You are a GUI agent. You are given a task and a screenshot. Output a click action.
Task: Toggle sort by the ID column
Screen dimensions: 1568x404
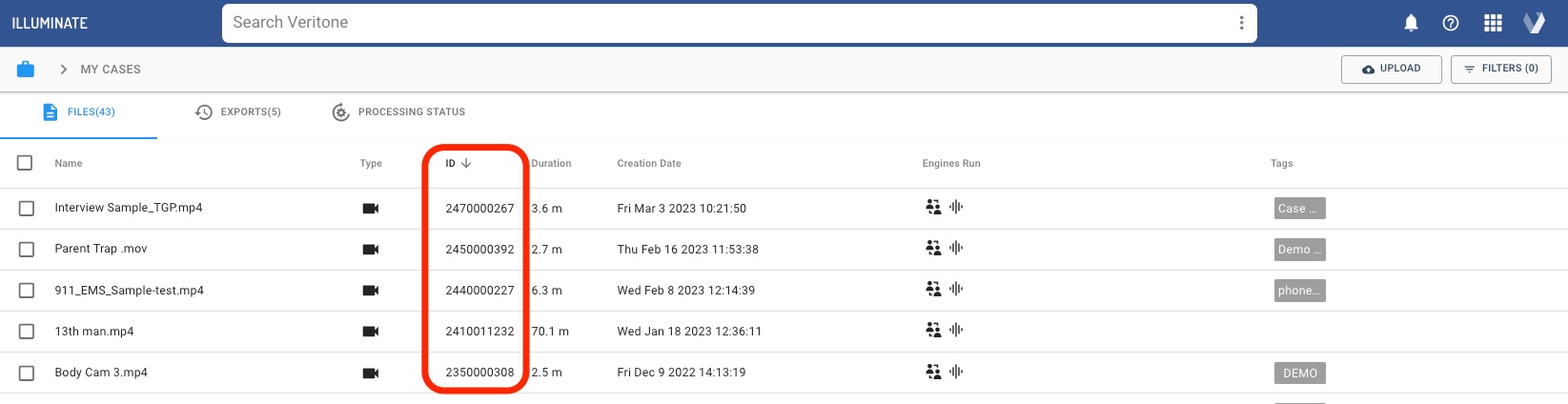click(x=458, y=163)
